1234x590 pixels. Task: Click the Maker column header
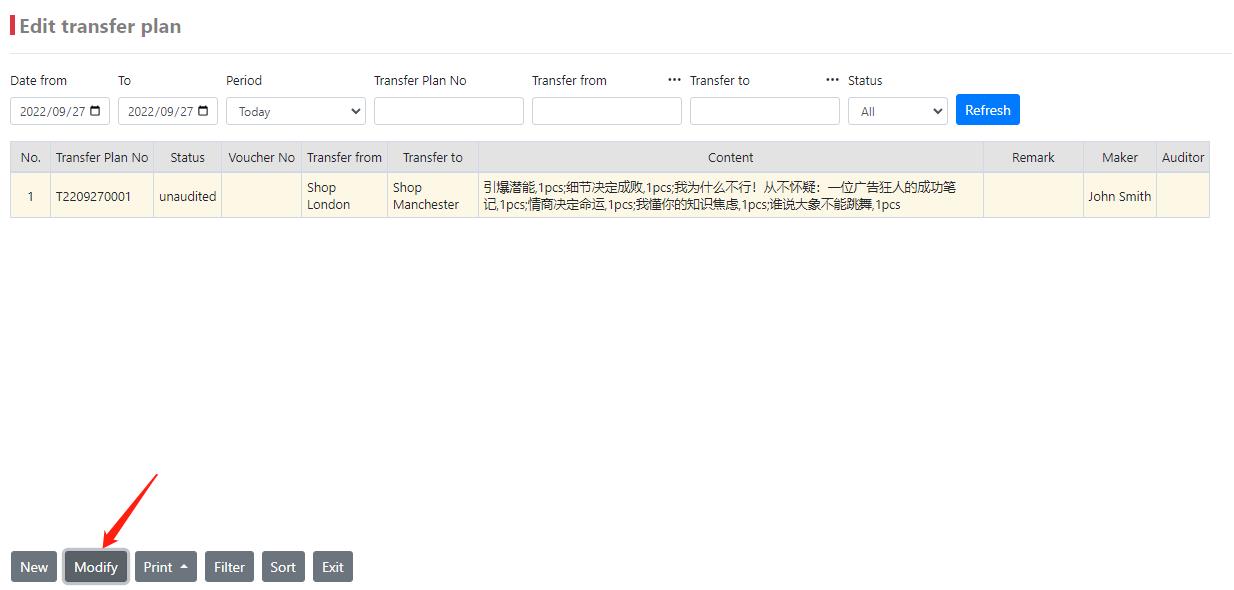point(1120,157)
